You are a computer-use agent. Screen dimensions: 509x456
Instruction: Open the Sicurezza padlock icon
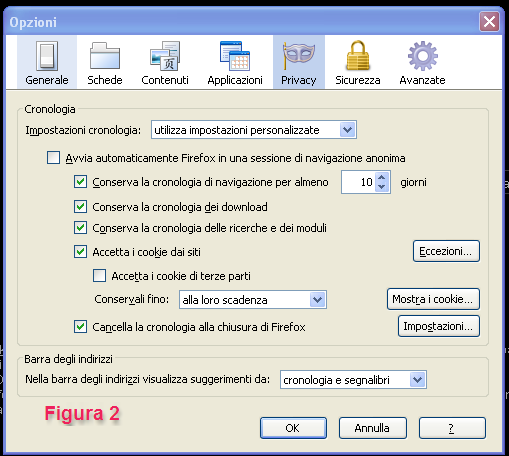pos(358,55)
